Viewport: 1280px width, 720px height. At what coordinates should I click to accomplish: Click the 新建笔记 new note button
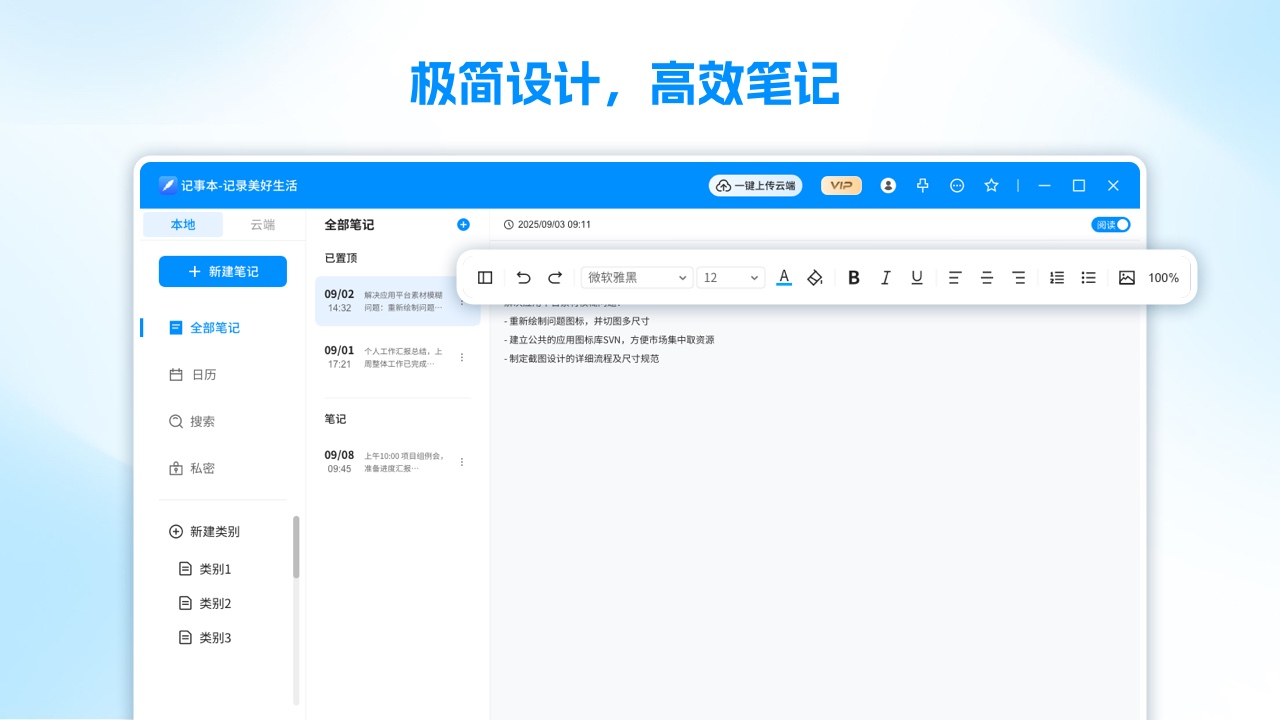click(222, 271)
